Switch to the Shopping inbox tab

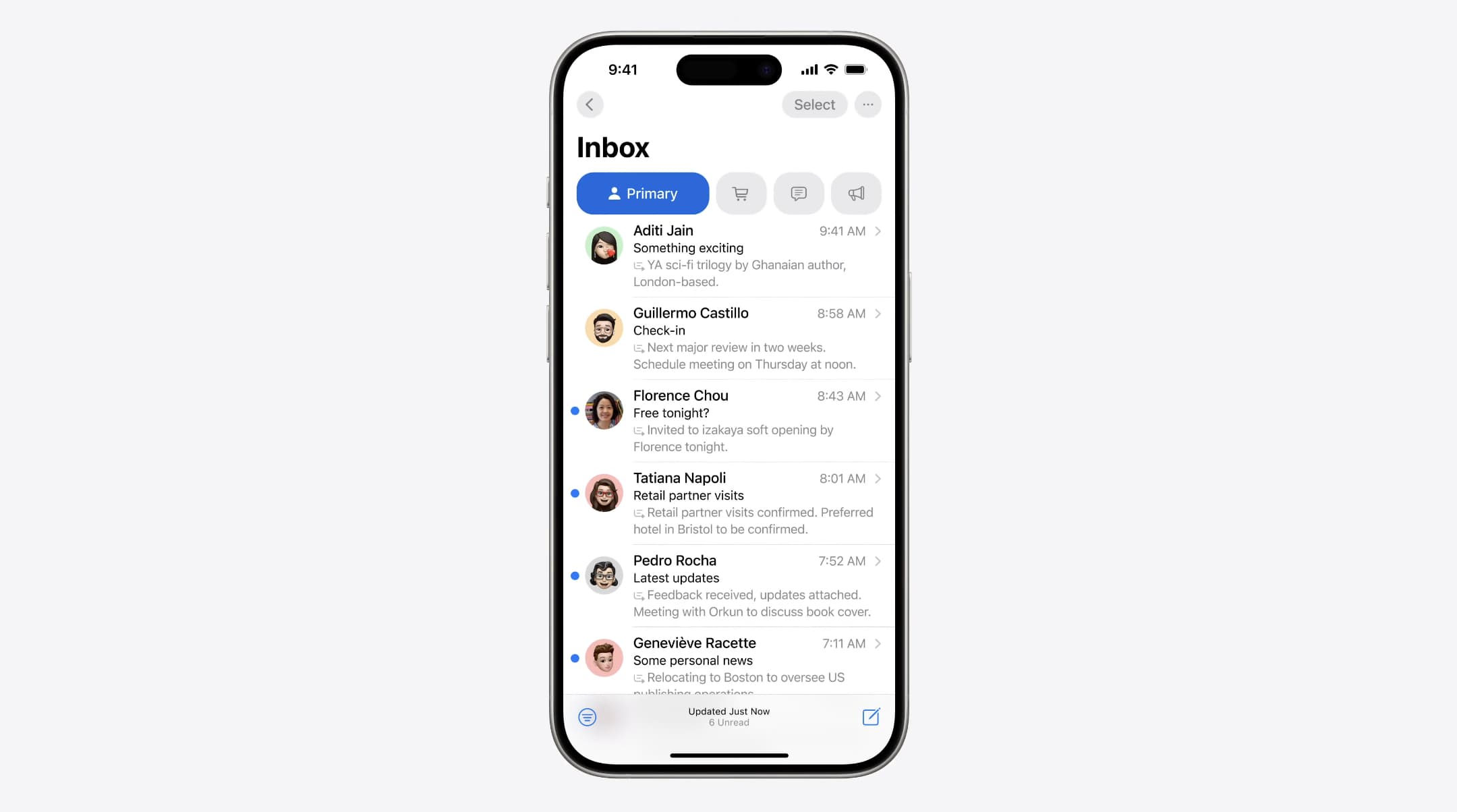point(741,193)
